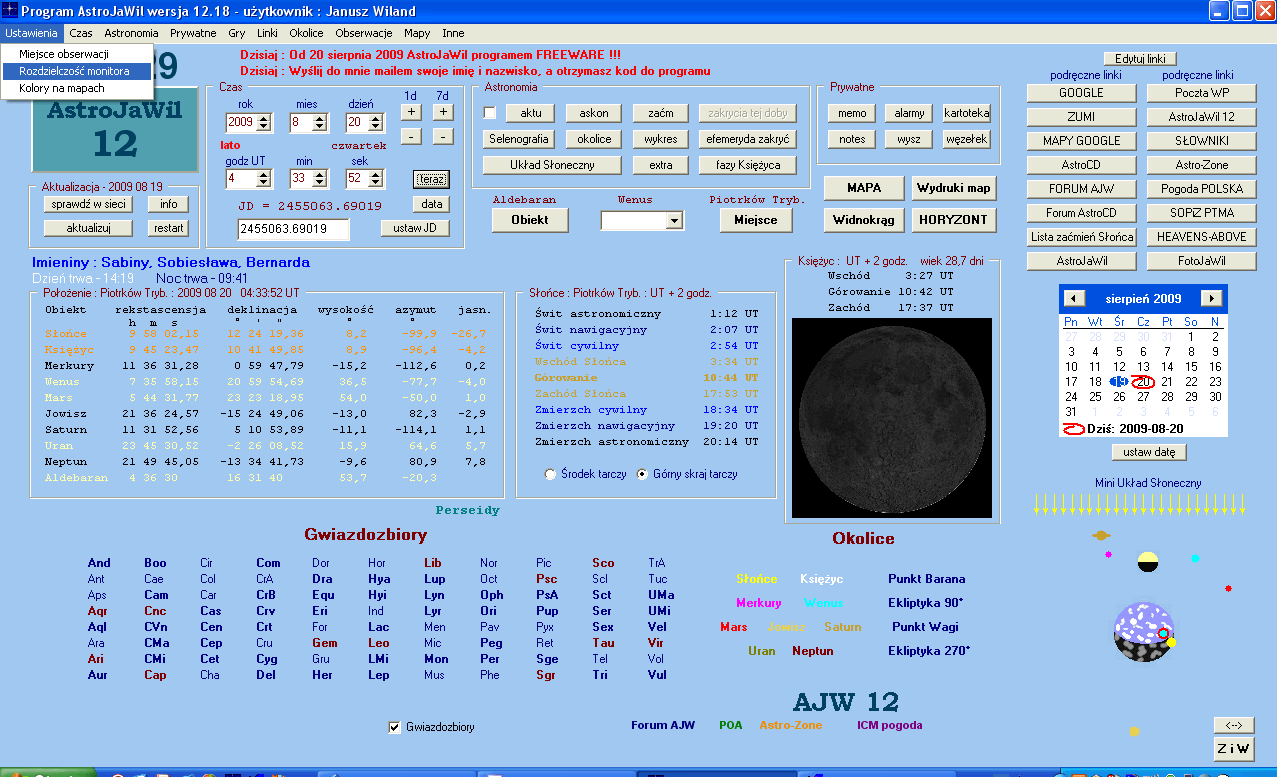Screen dimensions: 1277x777
Task: Click sprawdź w sieci update button
Action: [88, 204]
